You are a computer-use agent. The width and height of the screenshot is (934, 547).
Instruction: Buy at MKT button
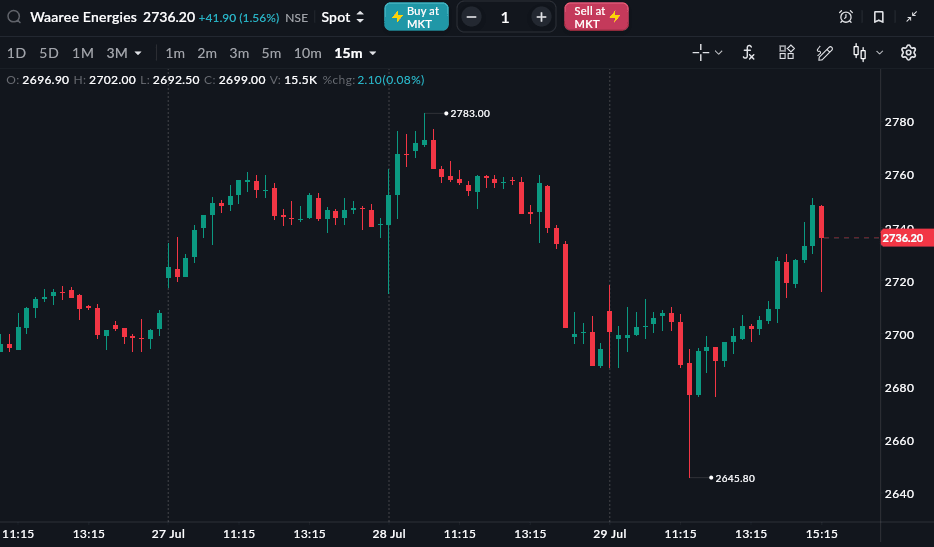[x=416, y=17]
